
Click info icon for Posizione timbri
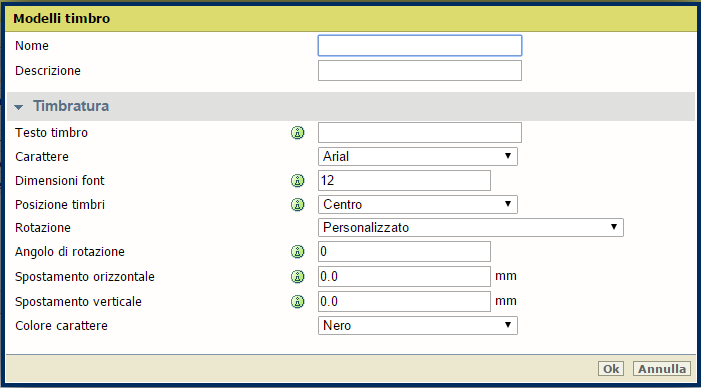297,205
